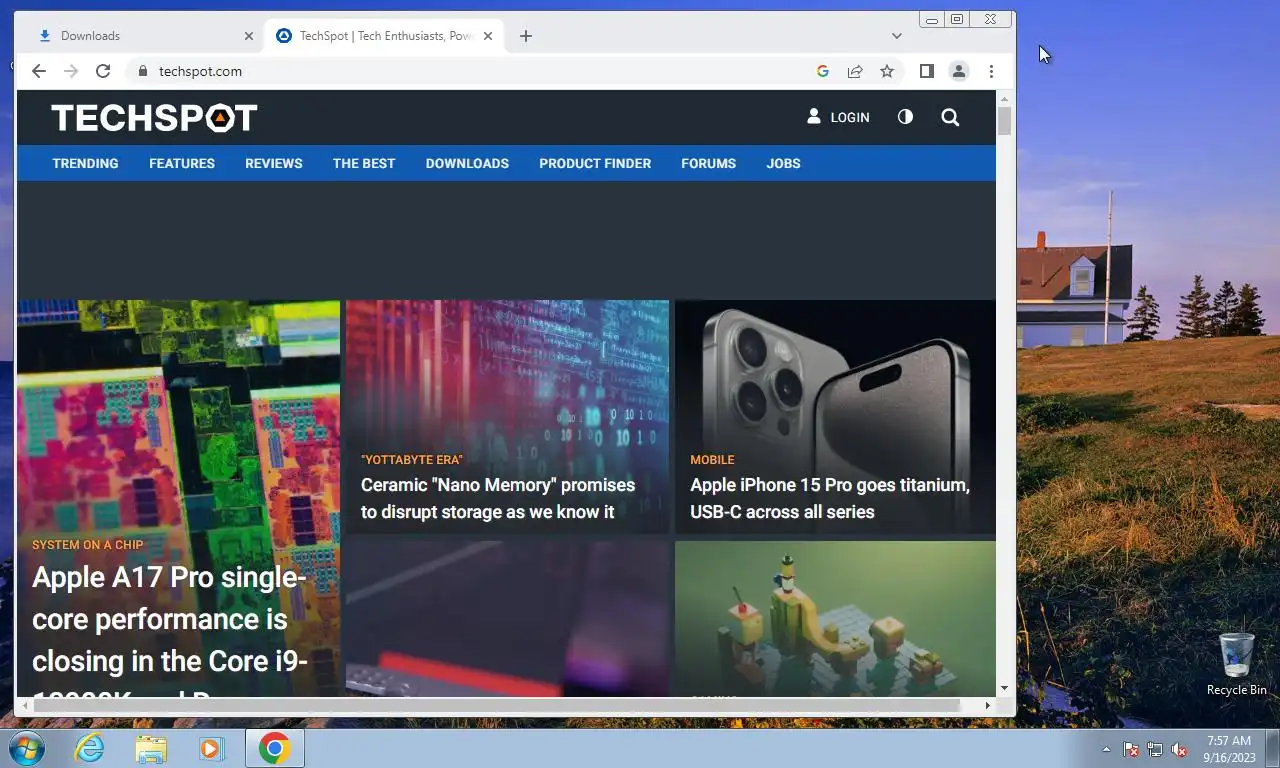Click the Action Center flag icon
Screen dimensions: 1280x768
coord(1131,749)
